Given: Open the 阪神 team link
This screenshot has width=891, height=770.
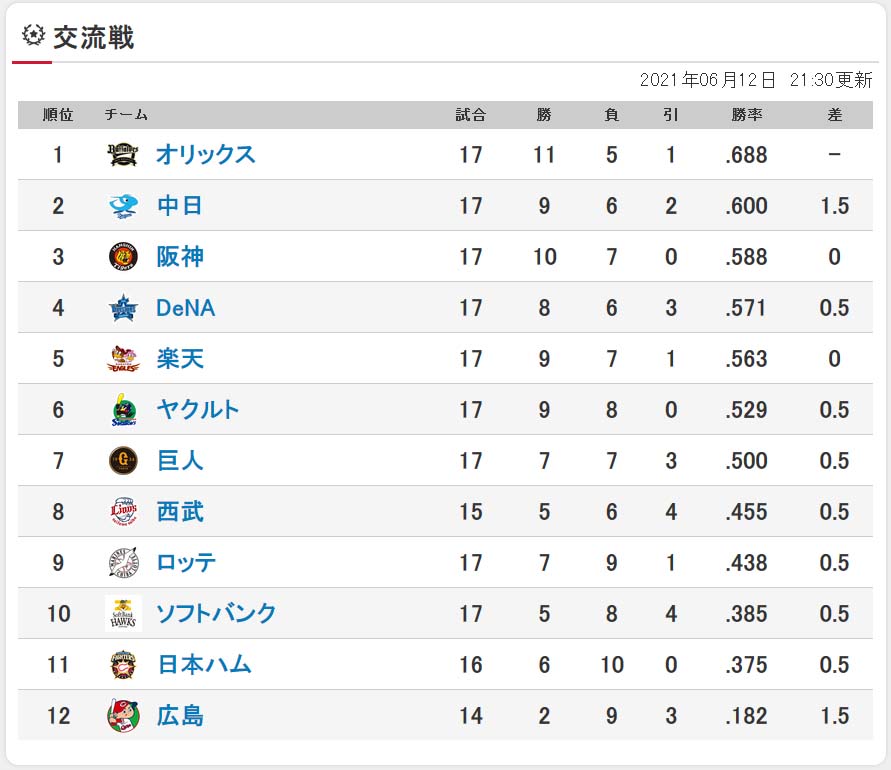Looking at the screenshot, I should click(x=180, y=257).
